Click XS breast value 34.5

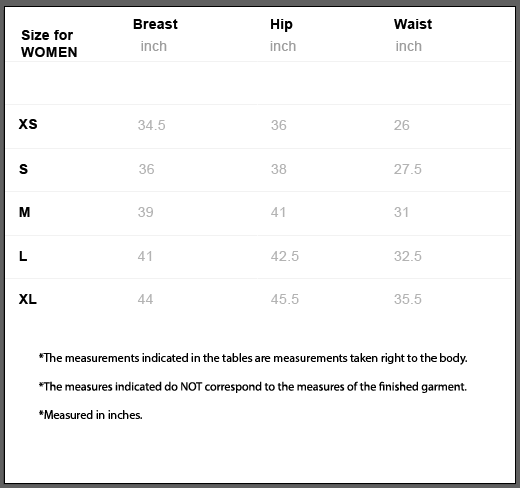click(151, 125)
